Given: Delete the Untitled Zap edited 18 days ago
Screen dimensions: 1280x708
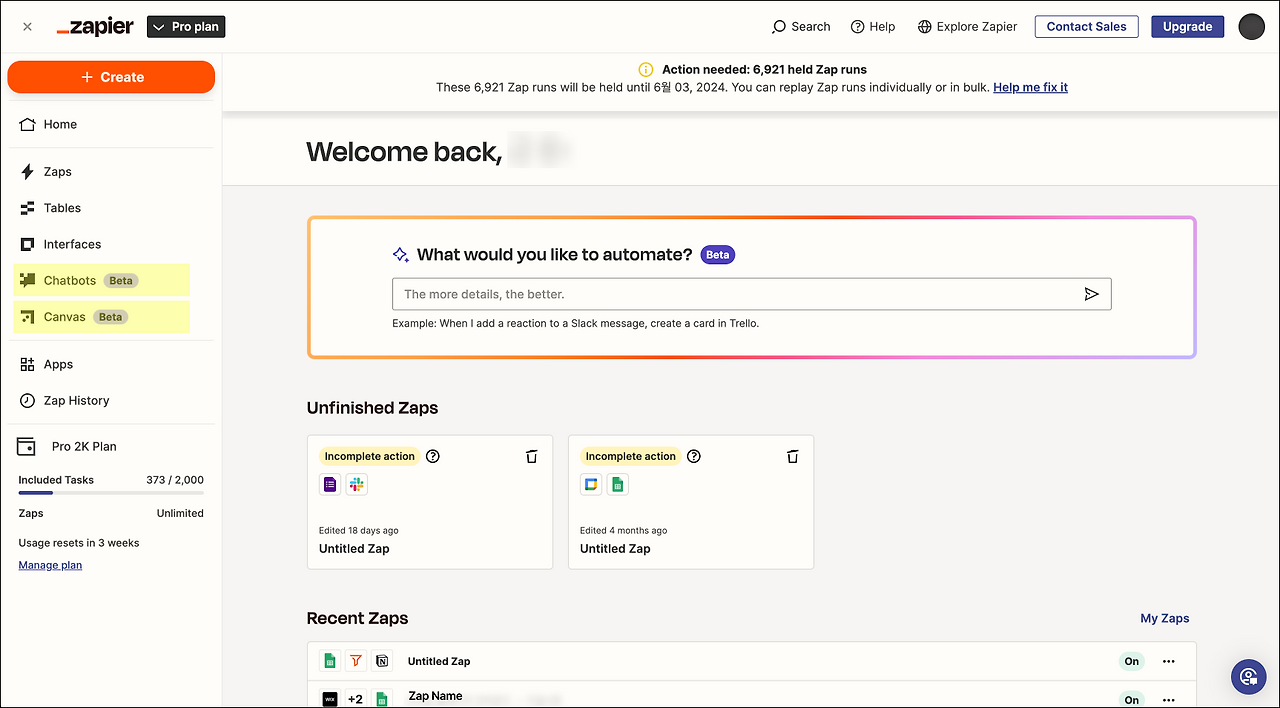Looking at the screenshot, I should click(532, 456).
